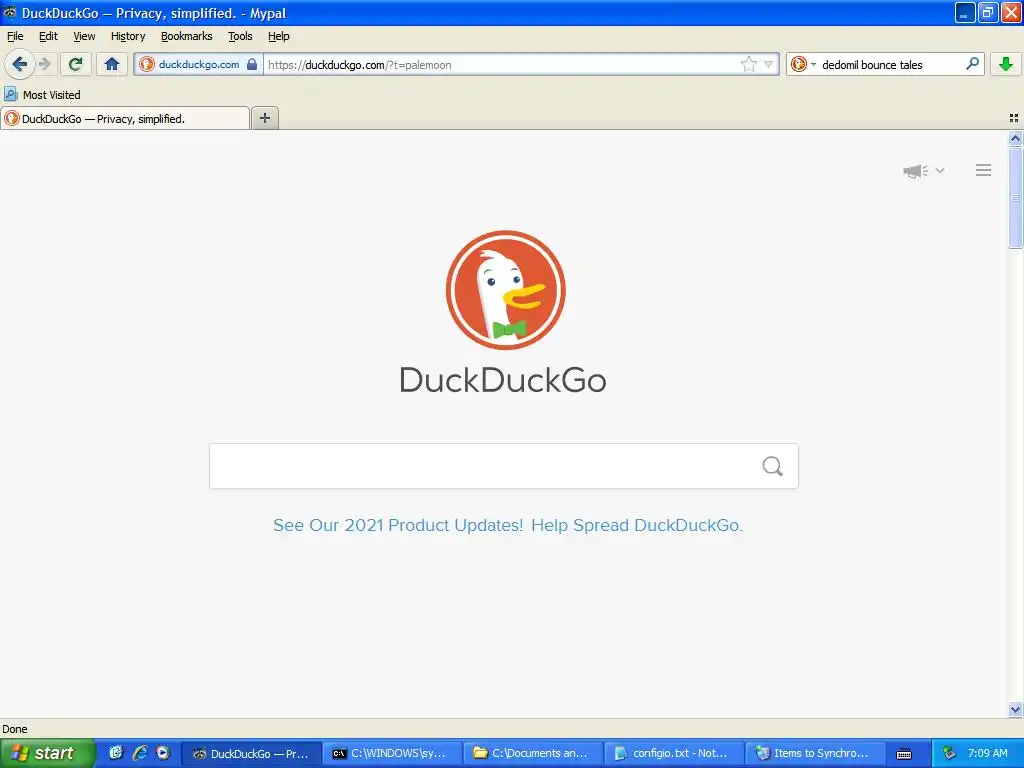Click the Show Desktop Quick Launch icon
The image size is (1024, 768).
(116, 753)
